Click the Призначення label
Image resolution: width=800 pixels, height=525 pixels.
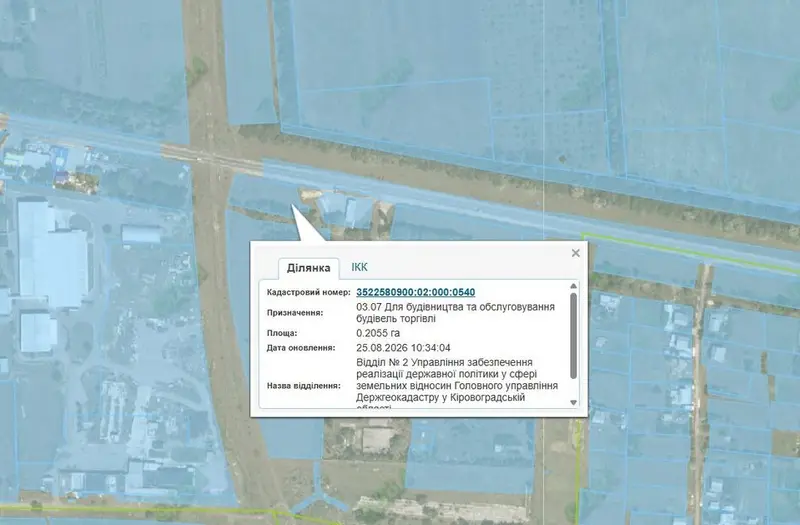point(295,313)
